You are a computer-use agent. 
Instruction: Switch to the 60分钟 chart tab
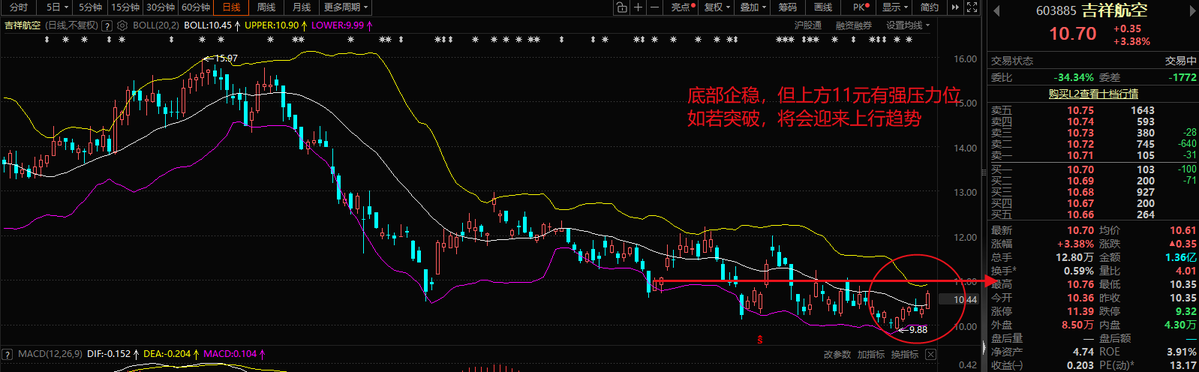tap(196, 7)
